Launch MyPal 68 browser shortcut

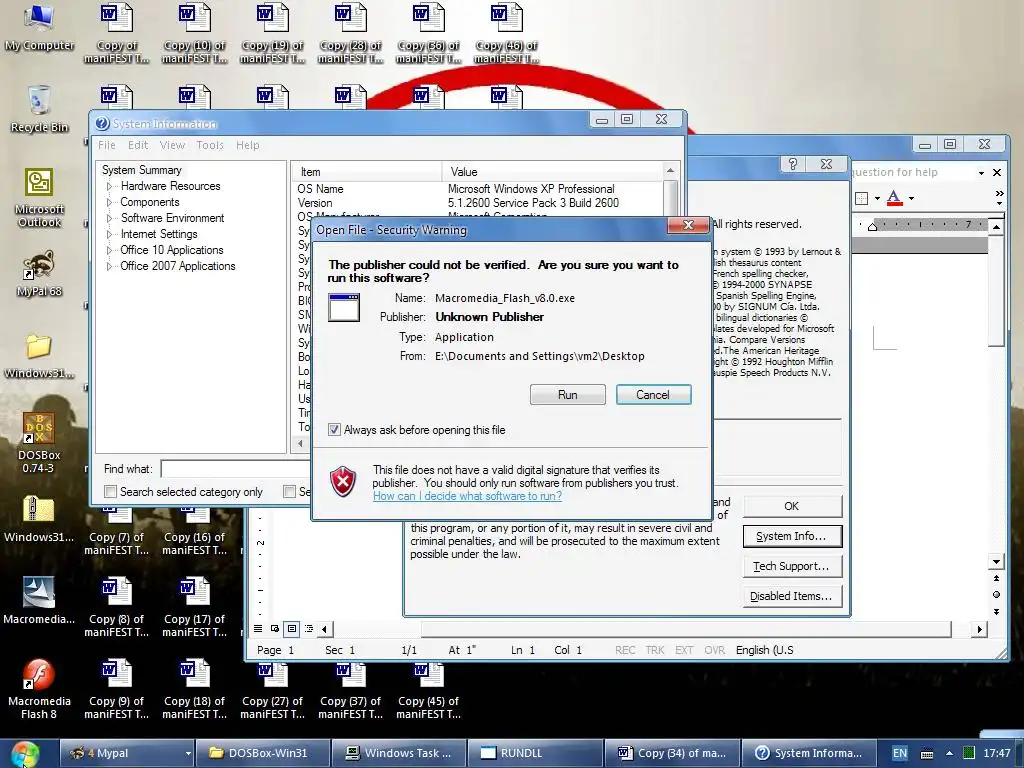coord(39,274)
